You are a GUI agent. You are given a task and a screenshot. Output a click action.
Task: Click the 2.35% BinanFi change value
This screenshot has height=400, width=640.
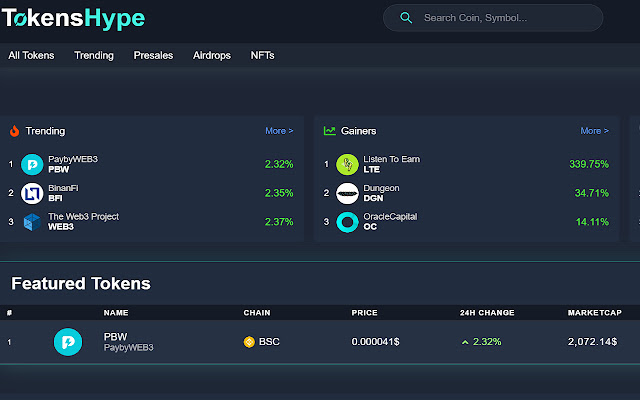279,193
